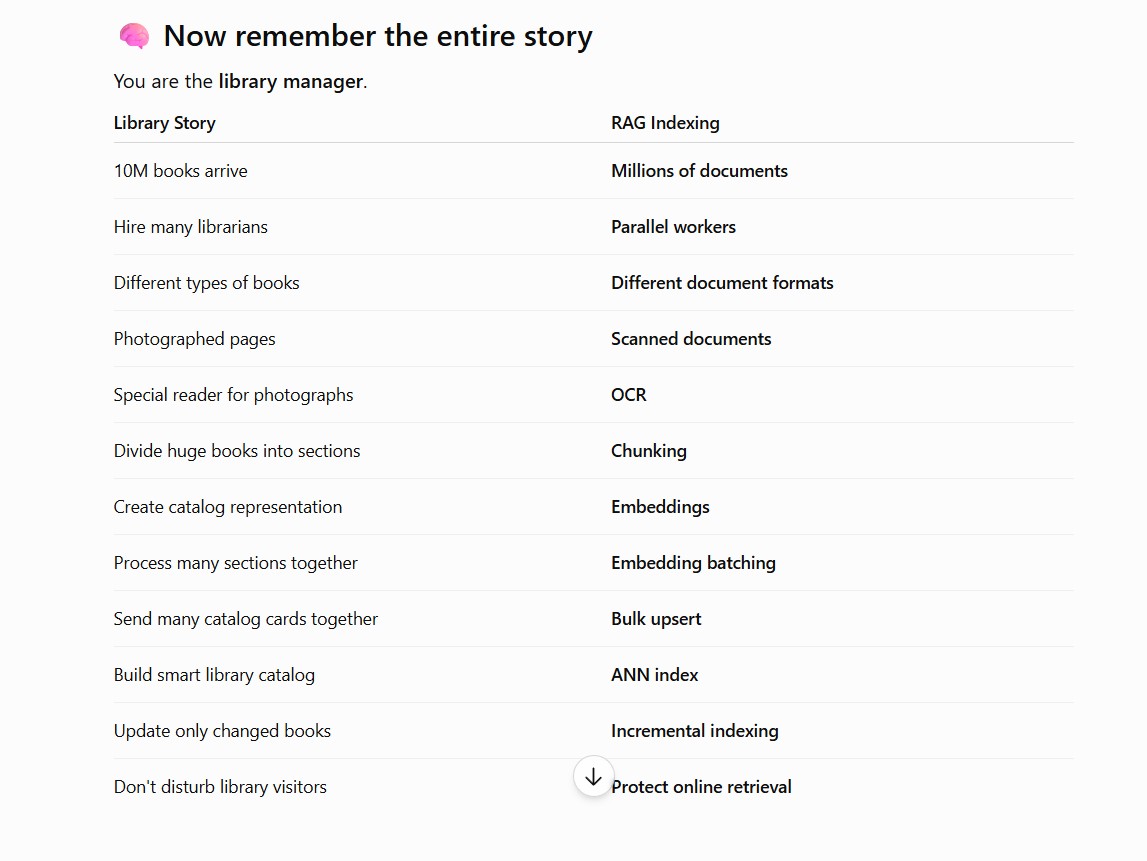Click the 'Now remember the entire story' heading
The height and width of the screenshot is (861, 1147).
coord(377,36)
